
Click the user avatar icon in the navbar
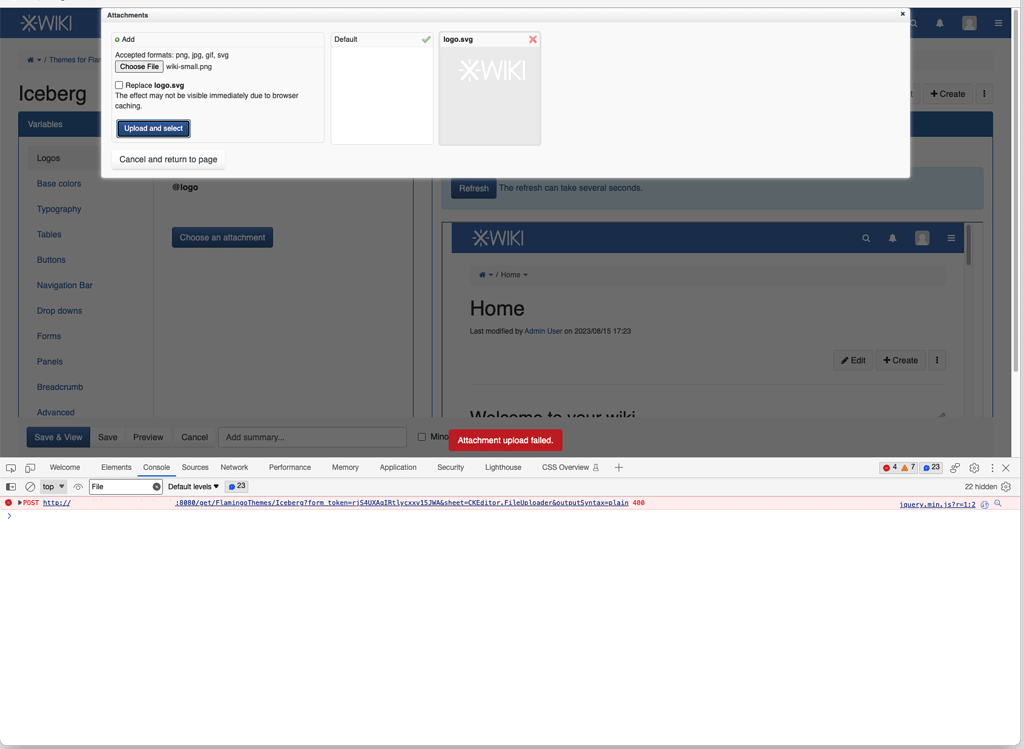point(968,23)
